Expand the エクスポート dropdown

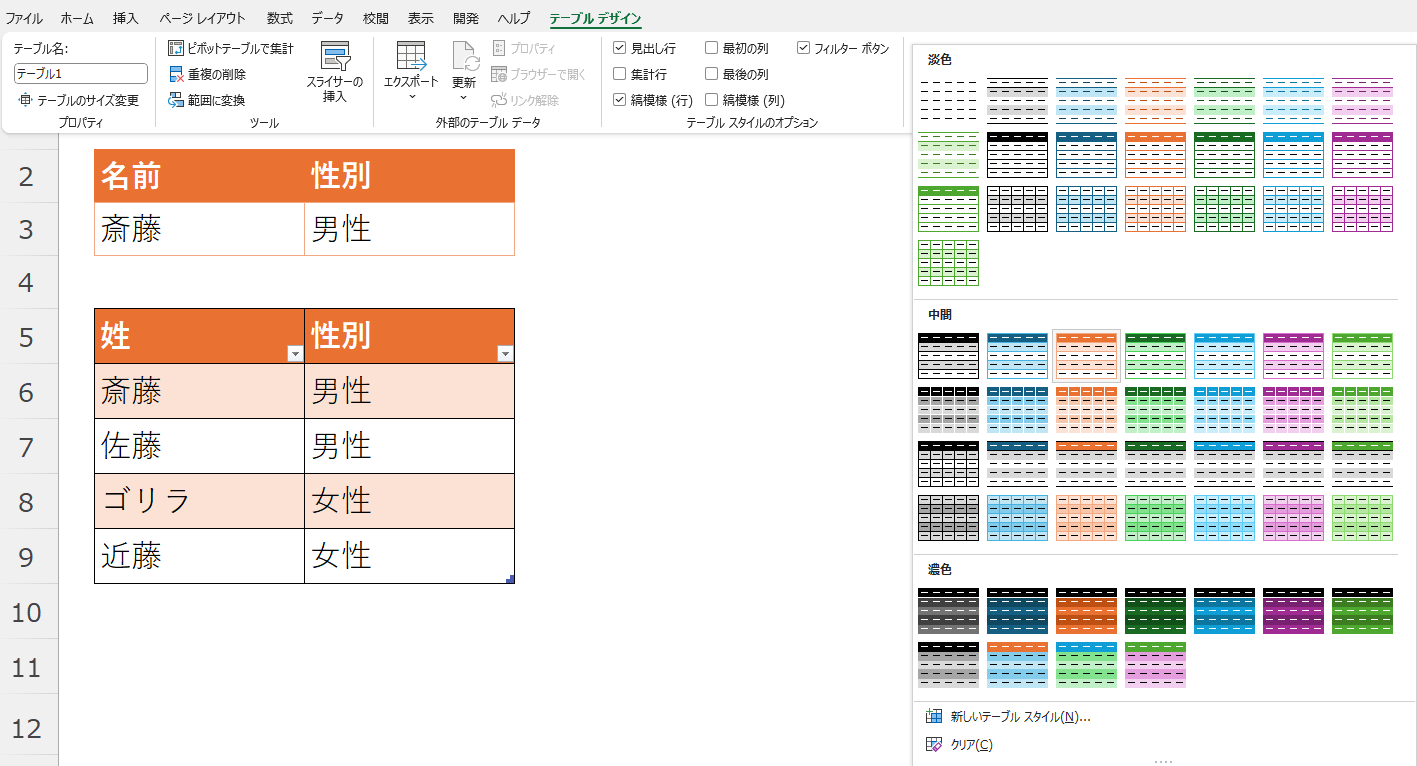411,96
